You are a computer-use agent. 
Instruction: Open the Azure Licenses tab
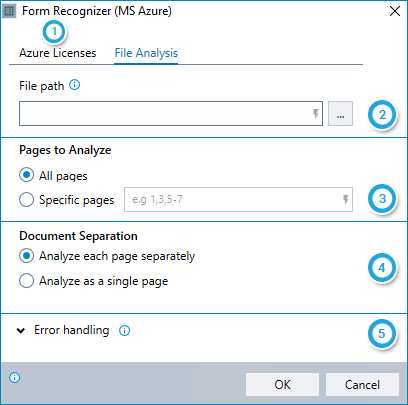coord(57,53)
